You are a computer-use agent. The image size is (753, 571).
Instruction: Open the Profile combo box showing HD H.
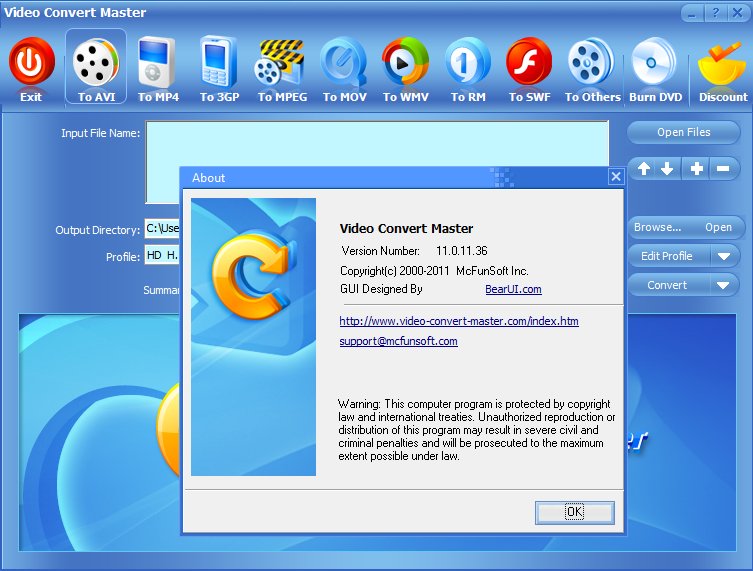pos(162,255)
